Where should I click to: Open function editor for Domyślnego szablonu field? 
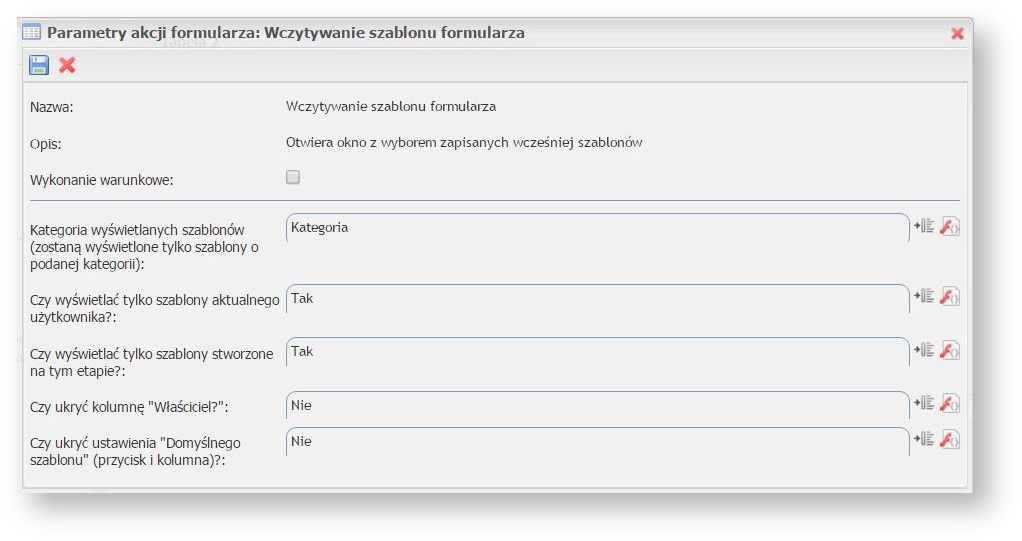pos(950,439)
